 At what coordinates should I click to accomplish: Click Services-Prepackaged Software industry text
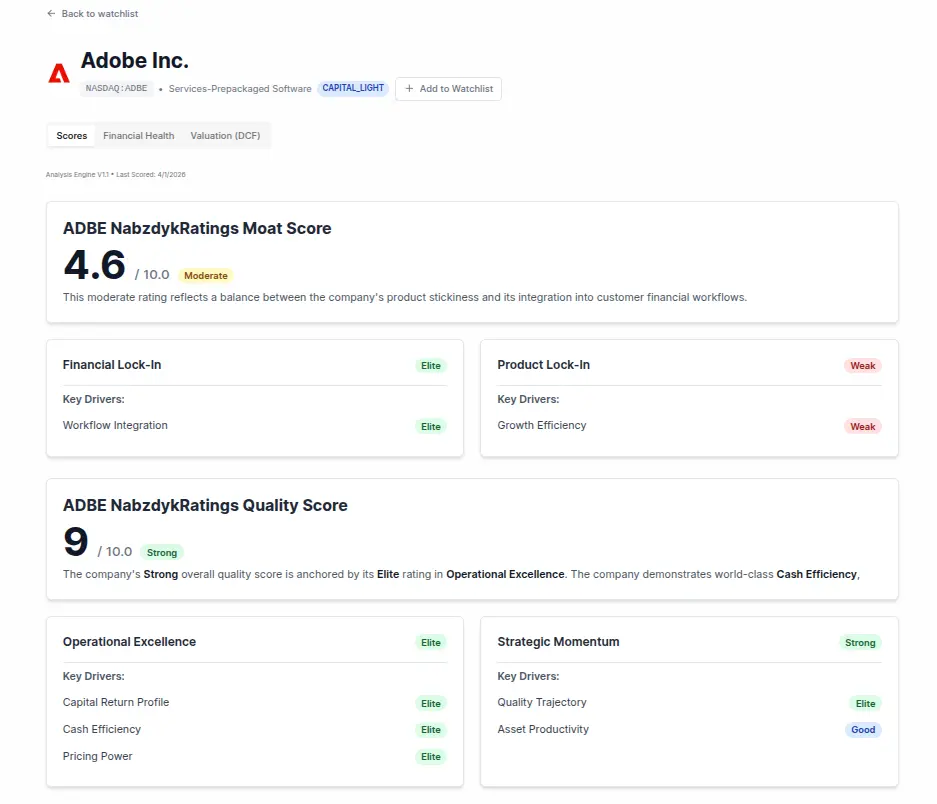[240, 88]
